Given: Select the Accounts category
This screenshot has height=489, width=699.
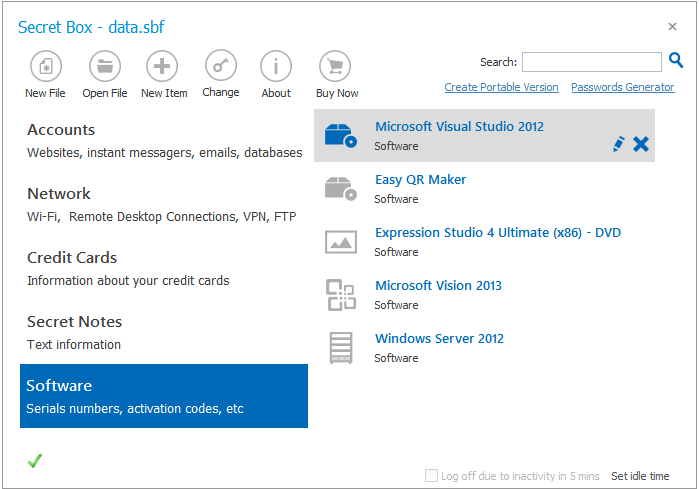Looking at the screenshot, I should click(163, 140).
